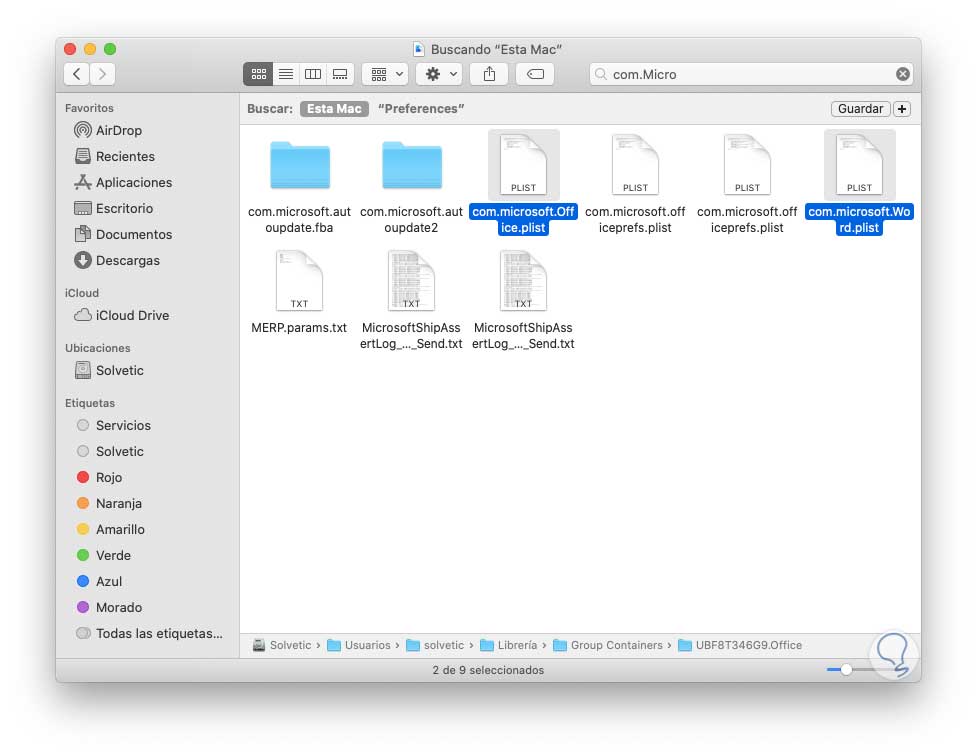Click the window title proxy icon
Screen dimensions: 977x756
[419, 49]
